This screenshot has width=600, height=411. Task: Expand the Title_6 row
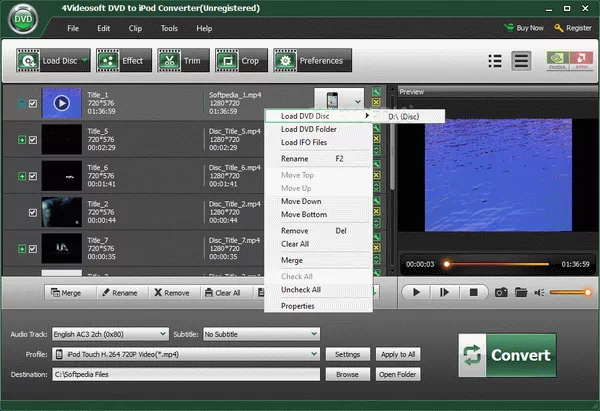coord(21,176)
